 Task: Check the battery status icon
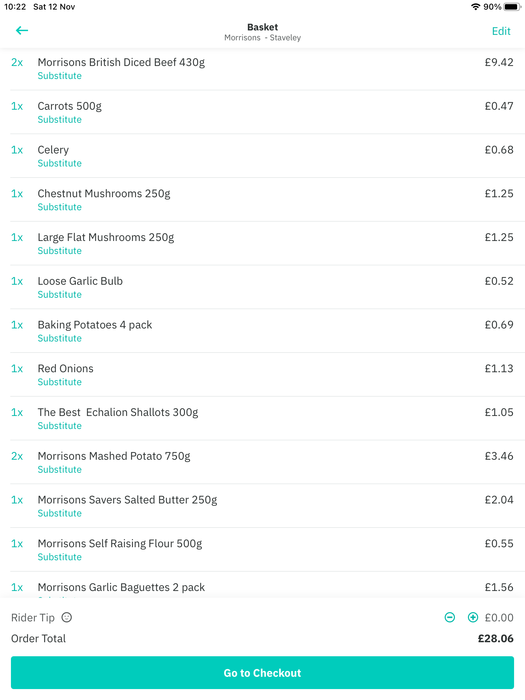[x=512, y=7]
